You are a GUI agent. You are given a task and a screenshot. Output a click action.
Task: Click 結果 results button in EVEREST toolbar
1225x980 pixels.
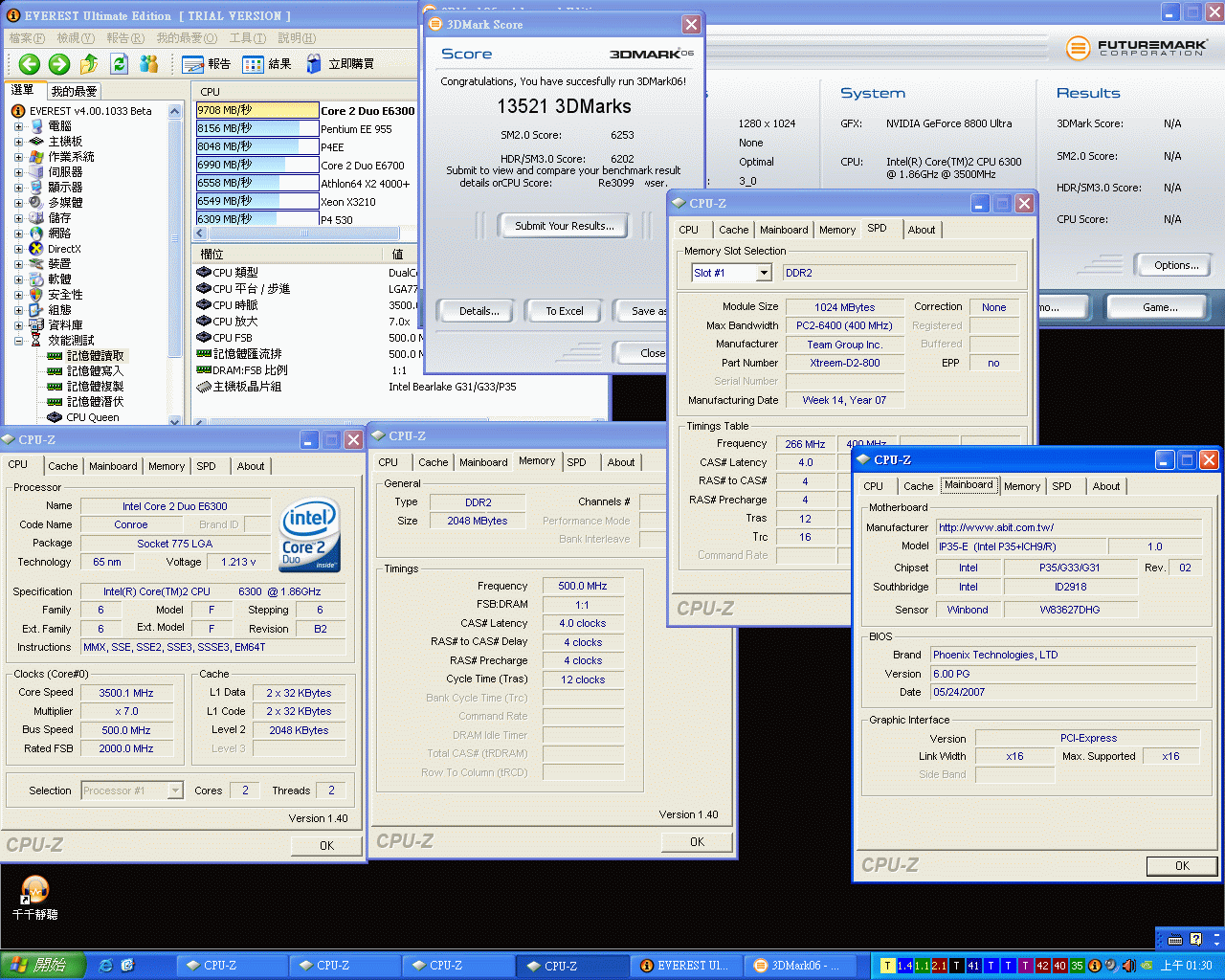[267, 64]
